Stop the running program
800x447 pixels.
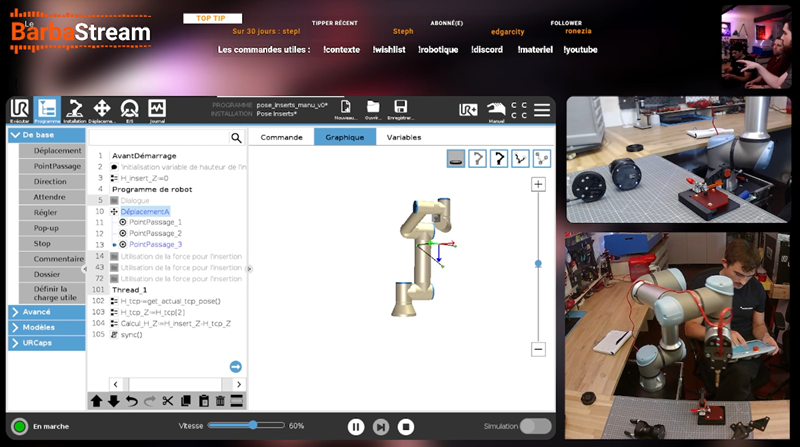406,427
